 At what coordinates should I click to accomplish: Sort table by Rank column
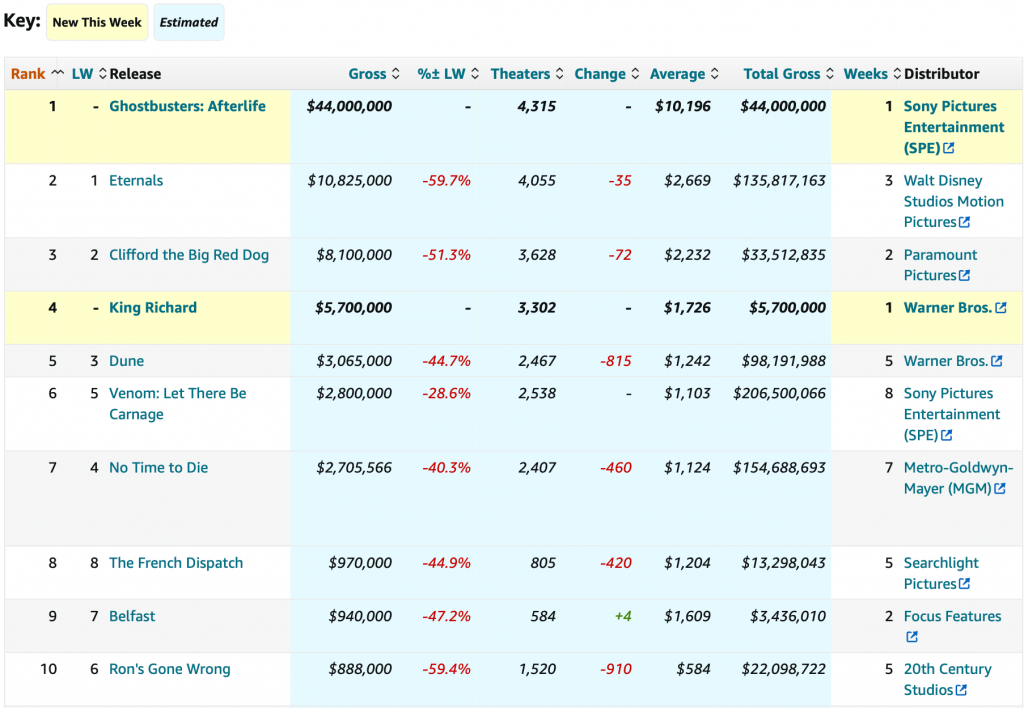28,74
